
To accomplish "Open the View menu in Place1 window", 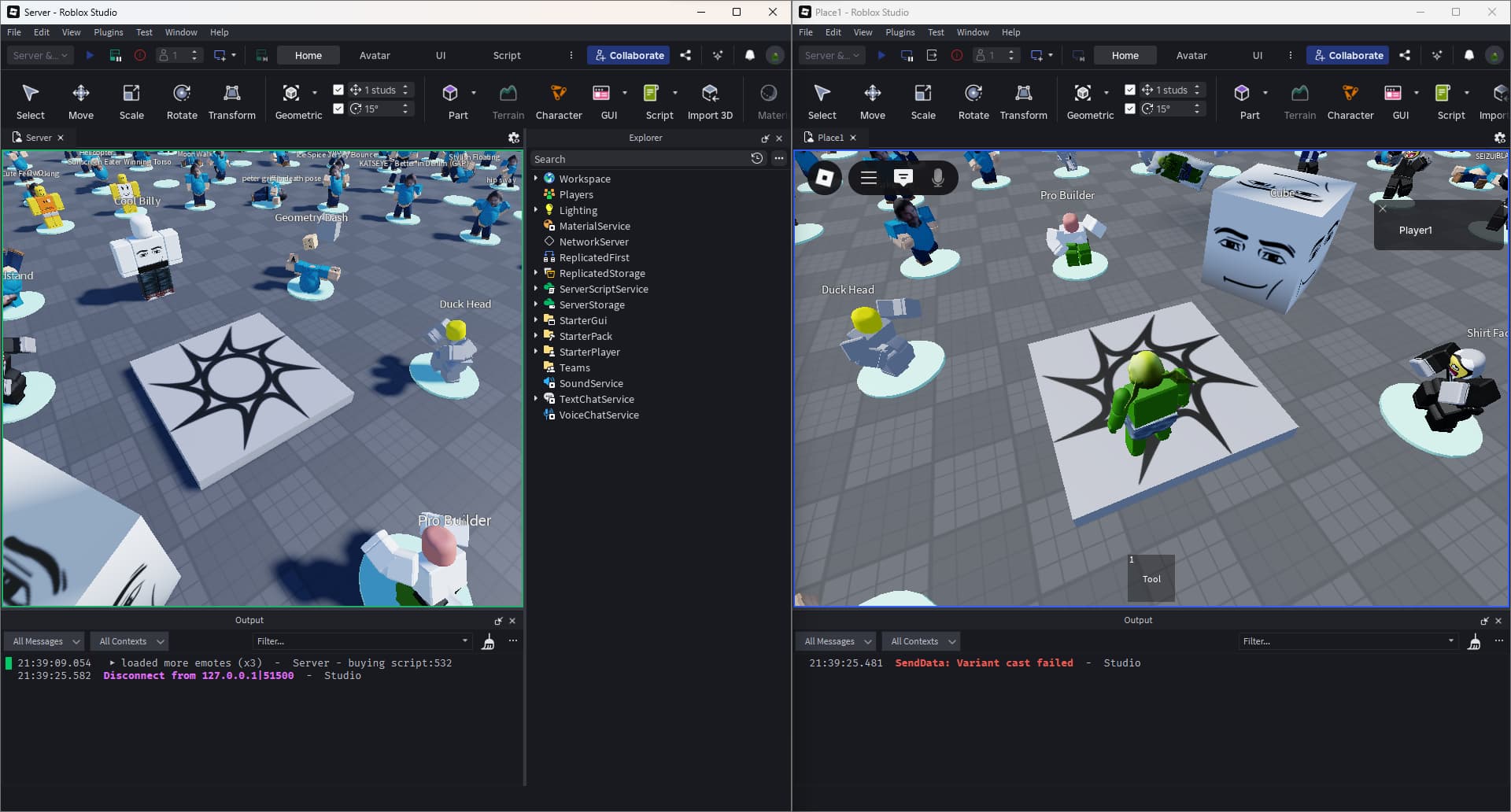I will click(x=863, y=32).
